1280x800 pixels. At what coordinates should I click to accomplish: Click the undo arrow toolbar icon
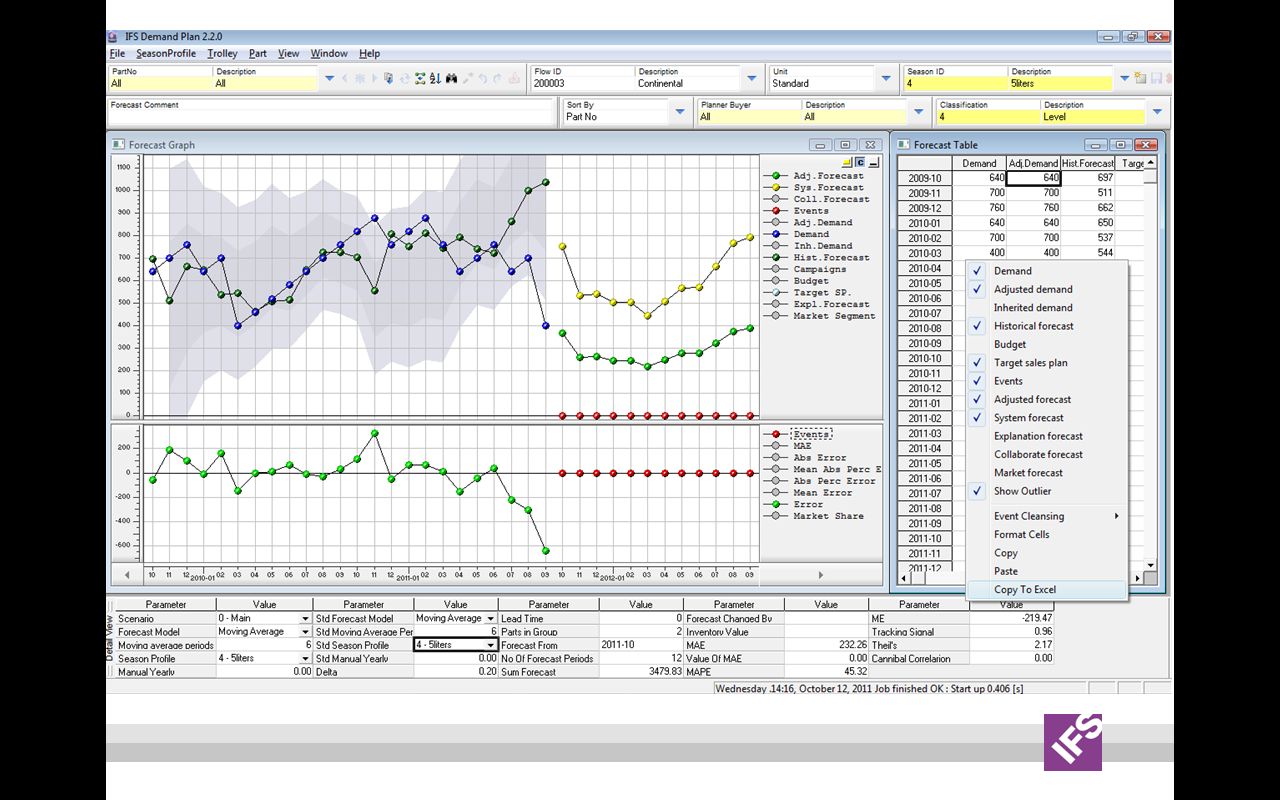point(482,78)
